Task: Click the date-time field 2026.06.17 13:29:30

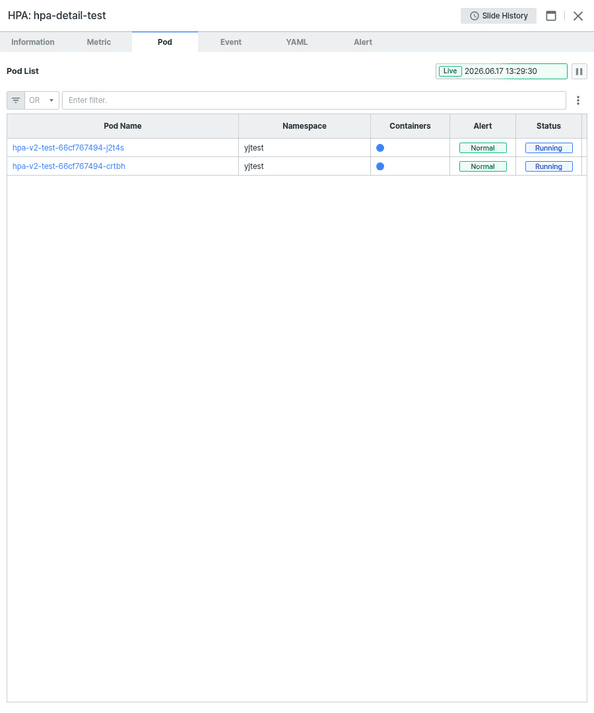Action: click(500, 71)
